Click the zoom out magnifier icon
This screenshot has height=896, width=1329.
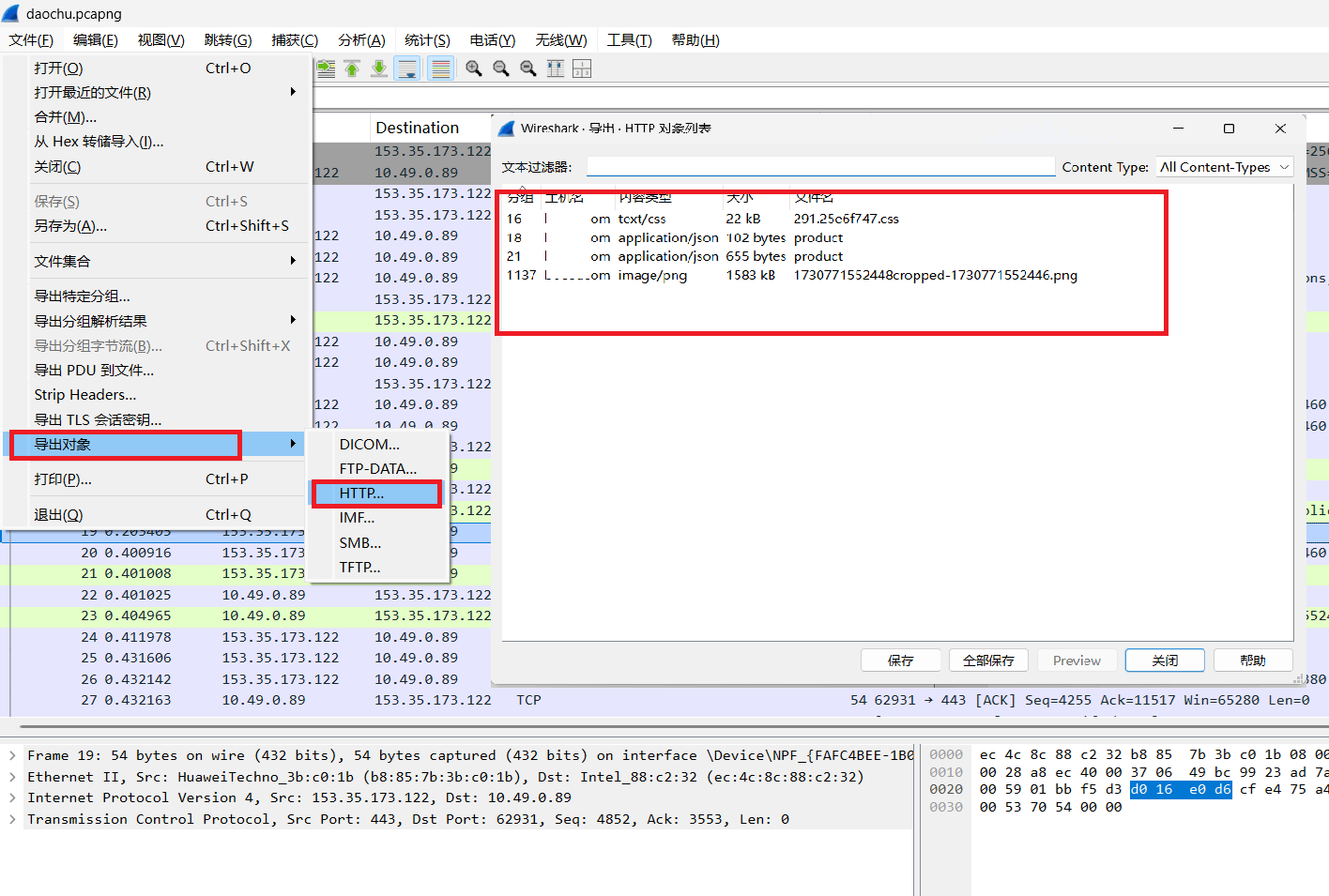(x=501, y=68)
